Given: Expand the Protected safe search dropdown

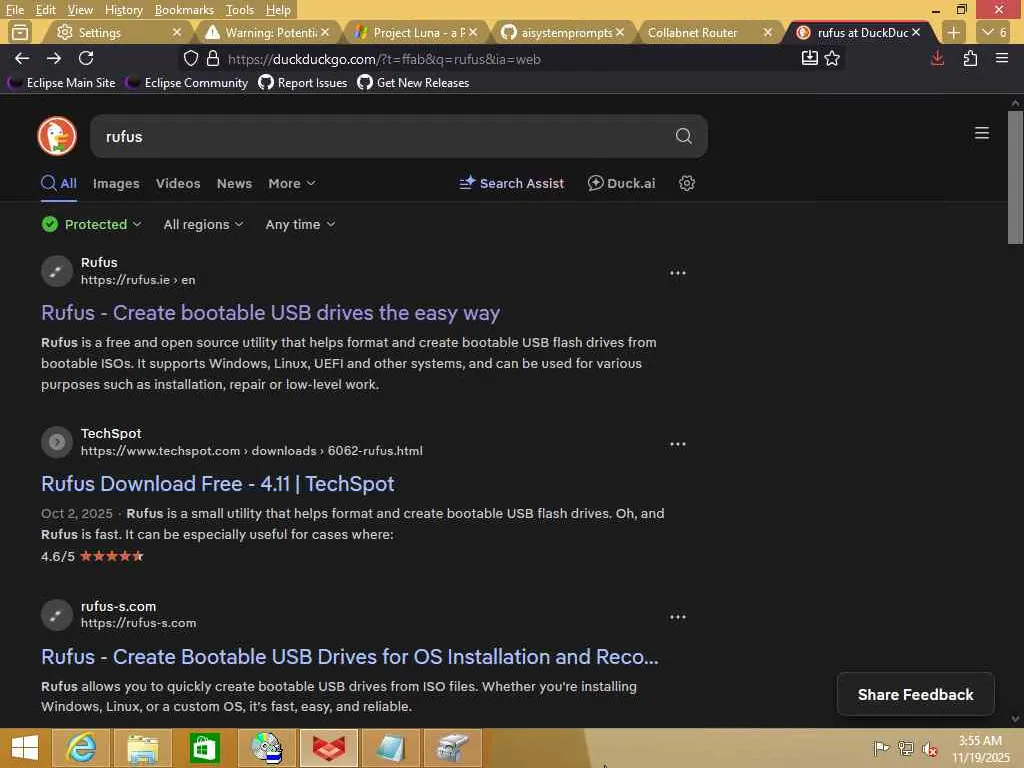Looking at the screenshot, I should click(91, 224).
